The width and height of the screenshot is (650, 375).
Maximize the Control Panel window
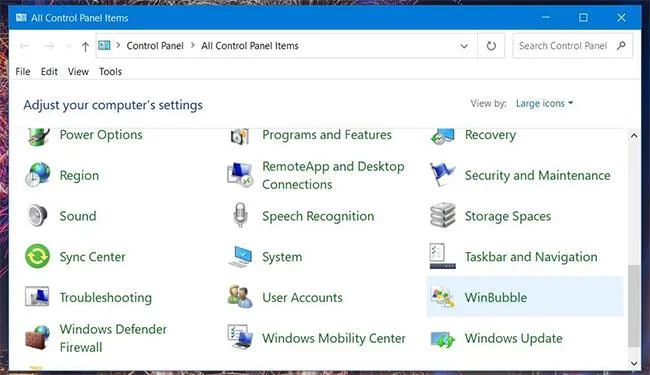[583, 17]
